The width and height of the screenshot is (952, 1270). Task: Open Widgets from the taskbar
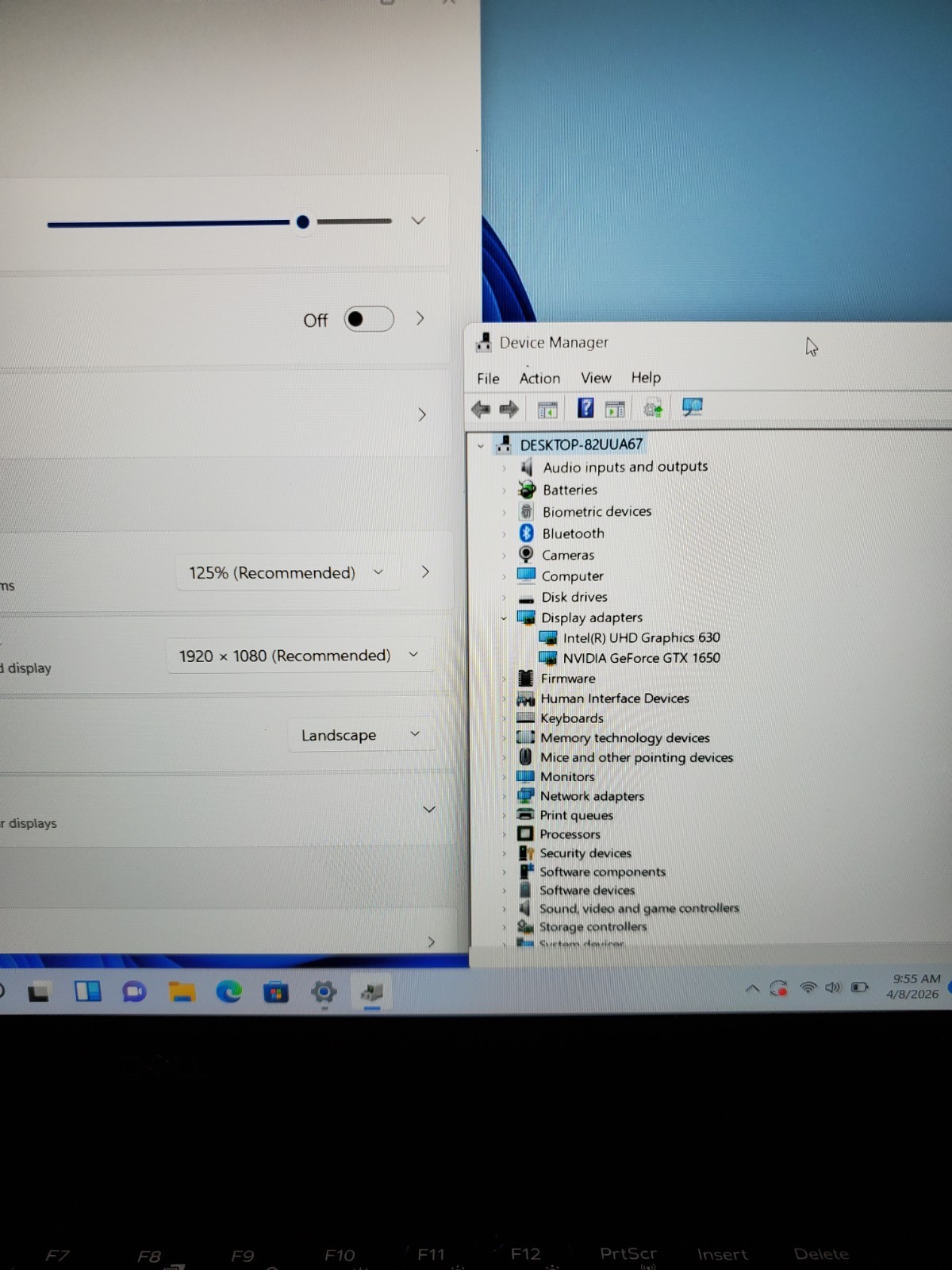87,991
